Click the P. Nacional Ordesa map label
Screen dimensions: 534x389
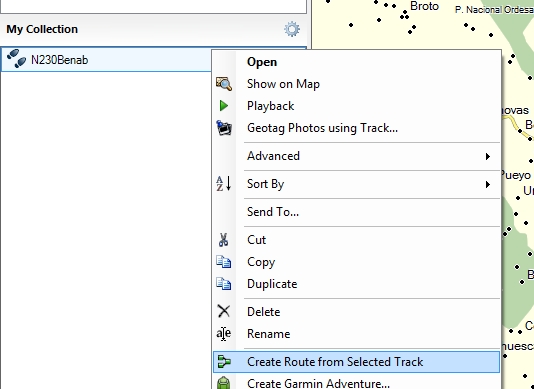coord(494,10)
